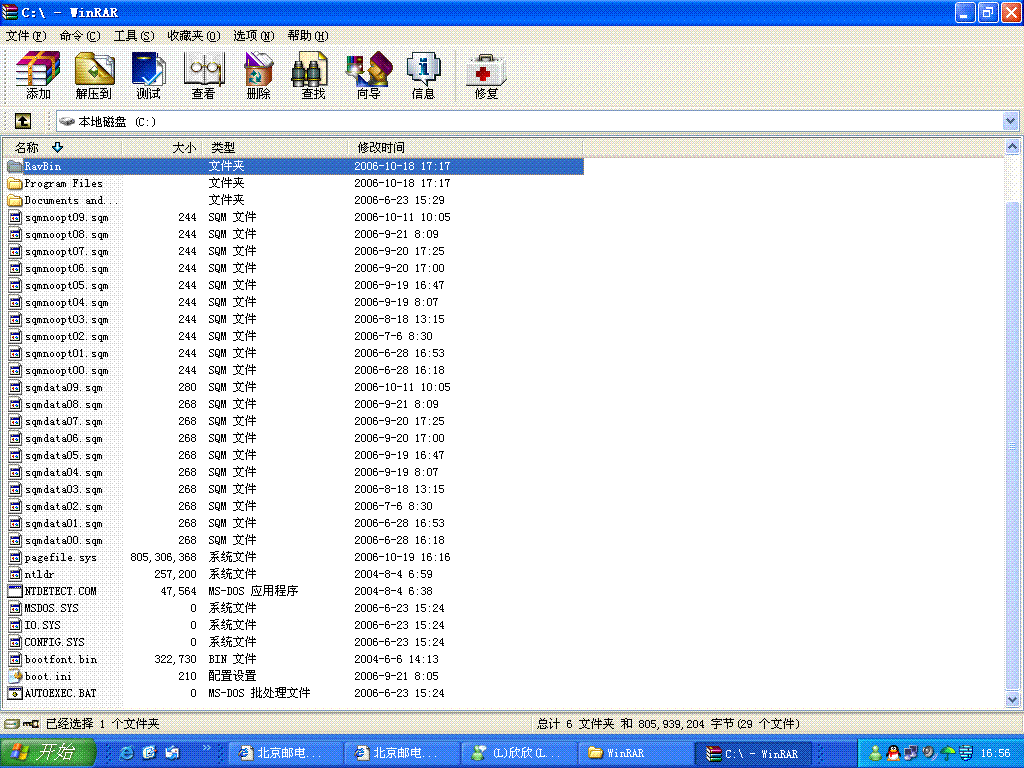Click the QQ penguin tray icon
Image resolution: width=1024 pixels, height=768 pixels.
click(x=892, y=753)
